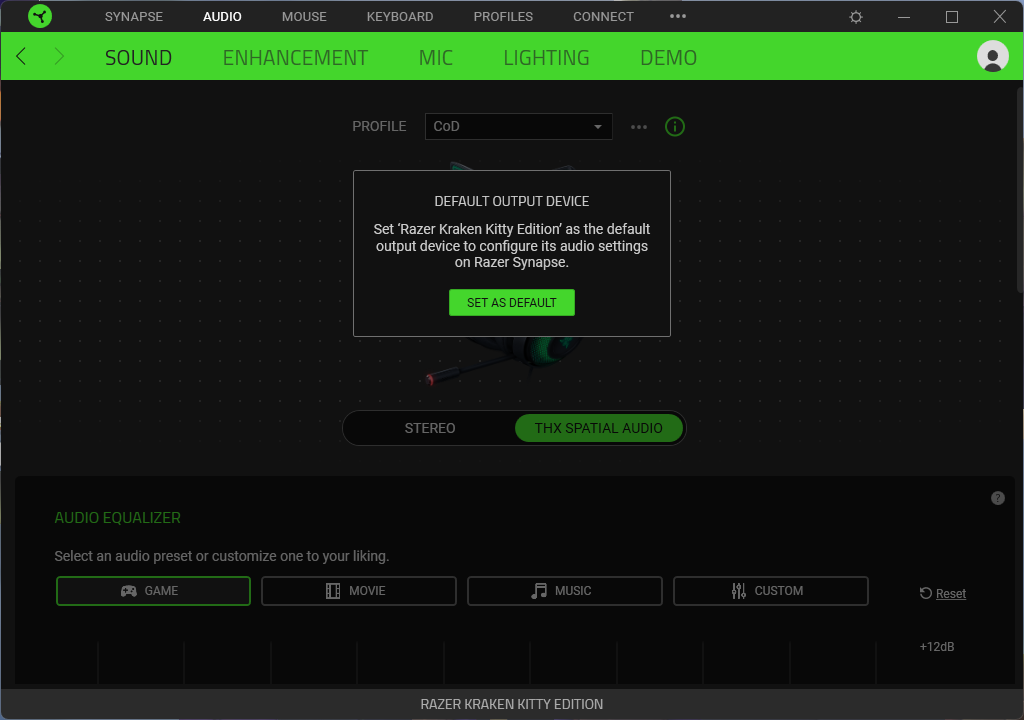Go back with the left arrow
Screen dimensions: 1024x720
click(x=21, y=57)
